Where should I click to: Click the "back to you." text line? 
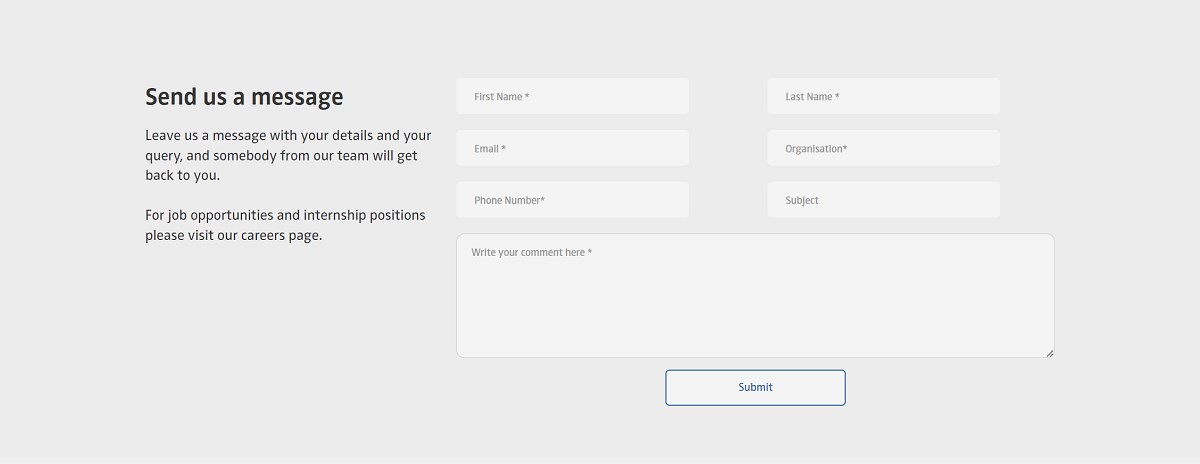pos(182,175)
